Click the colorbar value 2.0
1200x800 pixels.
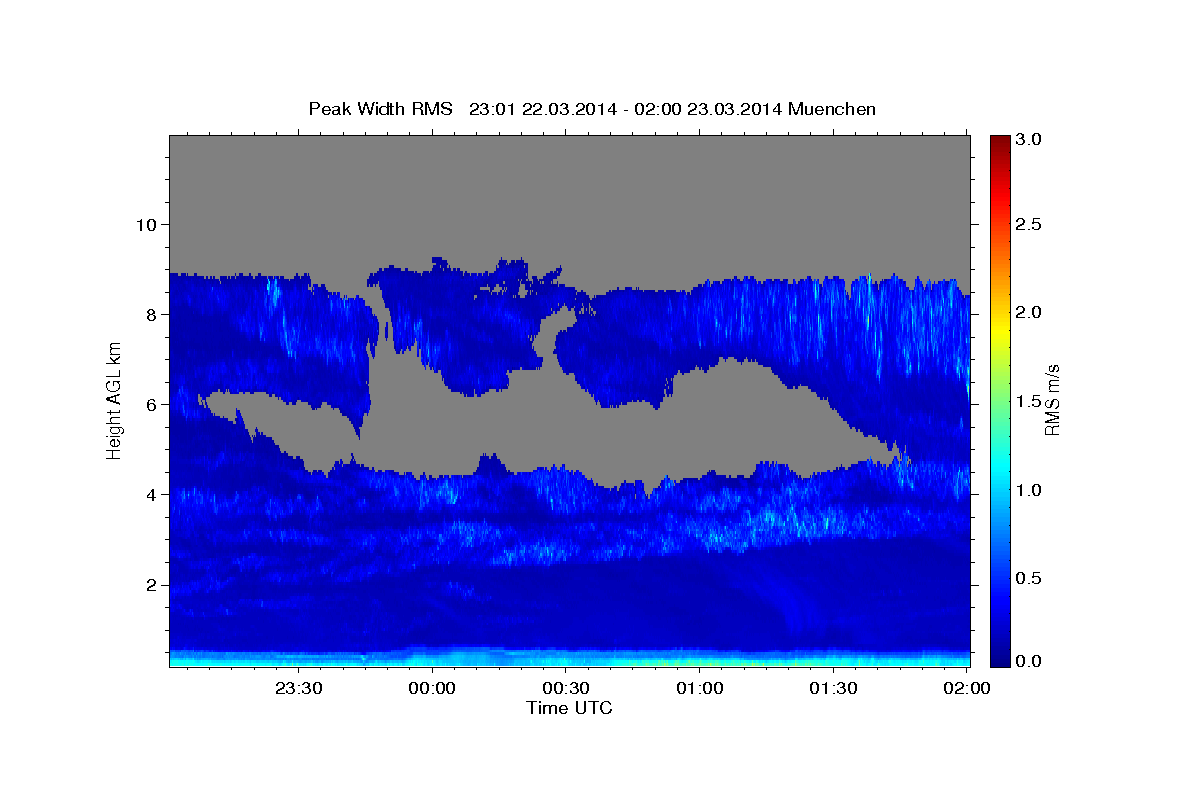1031,312
